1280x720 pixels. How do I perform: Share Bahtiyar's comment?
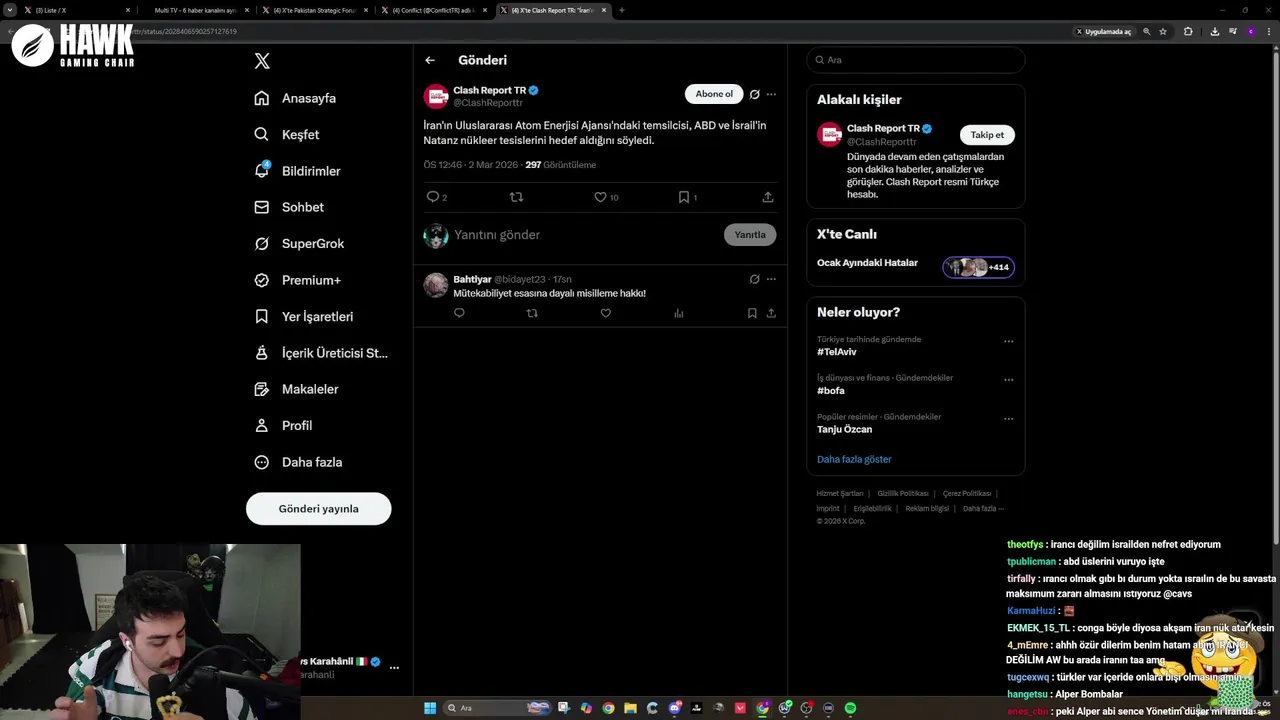771,313
